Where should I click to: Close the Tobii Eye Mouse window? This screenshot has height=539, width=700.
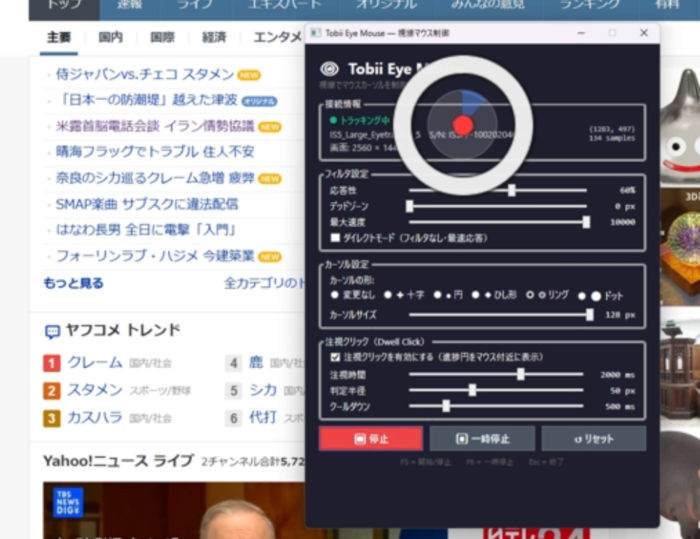(x=644, y=33)
